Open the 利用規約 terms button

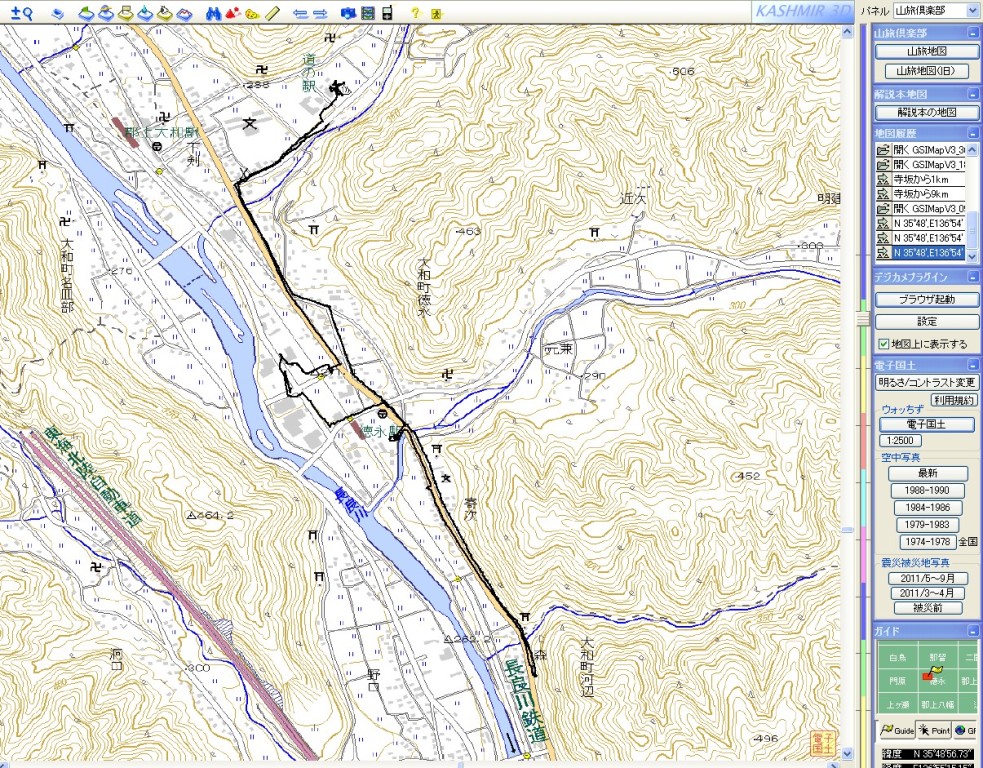click(954, 400)
